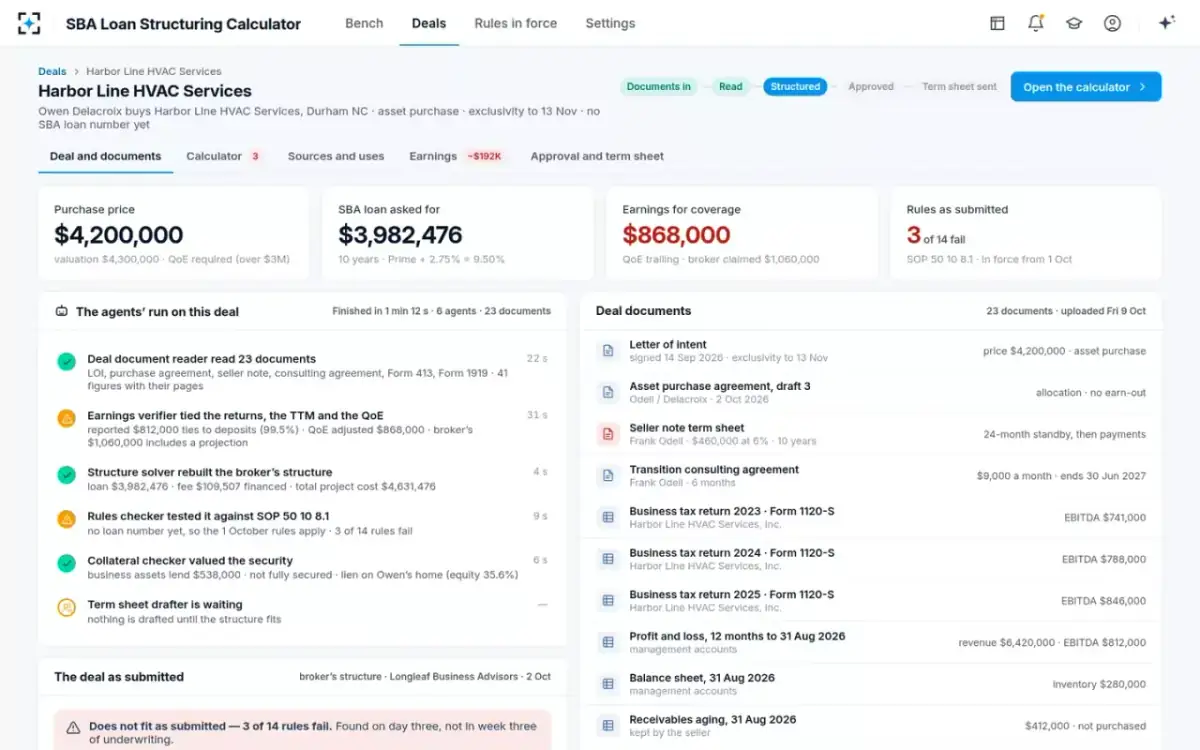Click green check icon for Collateral checker
Screen dimensions: 1200x750
(66, 563)
